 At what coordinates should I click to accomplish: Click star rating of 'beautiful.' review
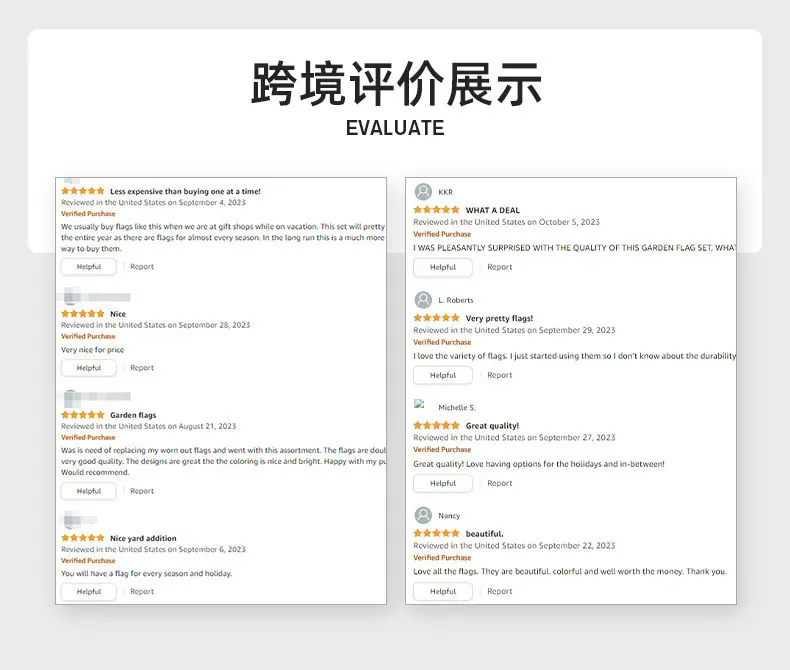click(436, 533)
